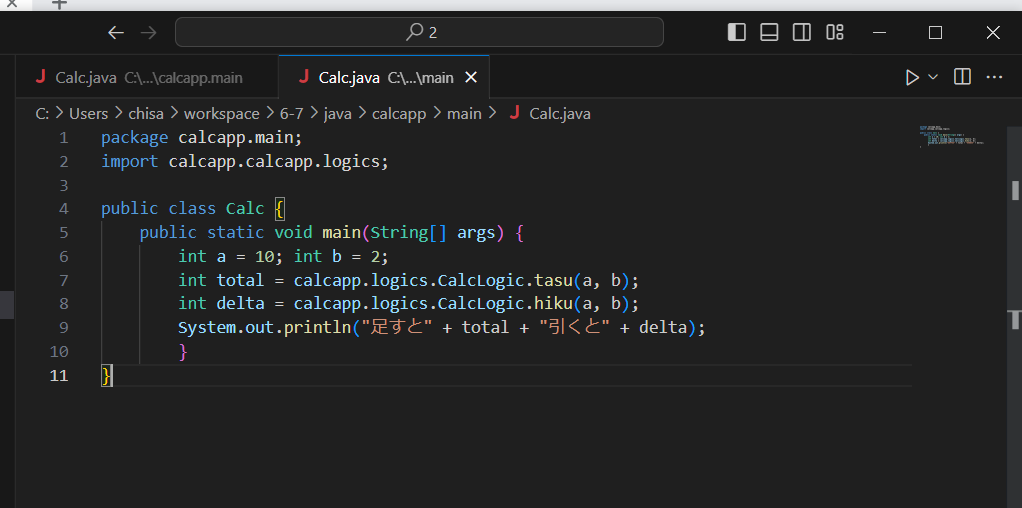Viewport: 1022px width, 508px height.
Task: Open the editor More Actions ellipsis
Action: pos(994,77)
